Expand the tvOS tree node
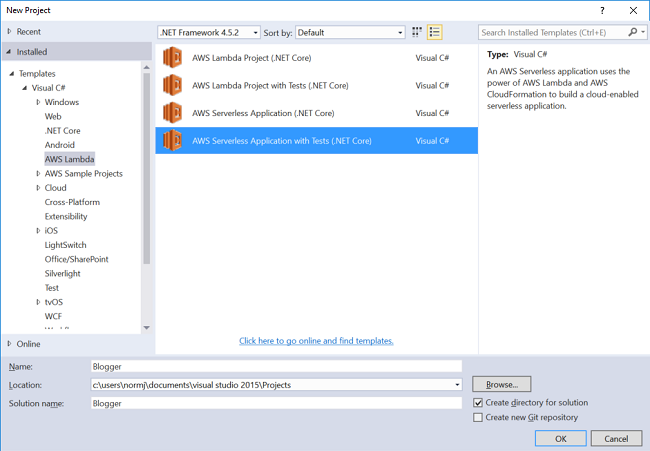The height and width of the screenshot is (451, 650). pyautogui.click(x=38, y=302)
